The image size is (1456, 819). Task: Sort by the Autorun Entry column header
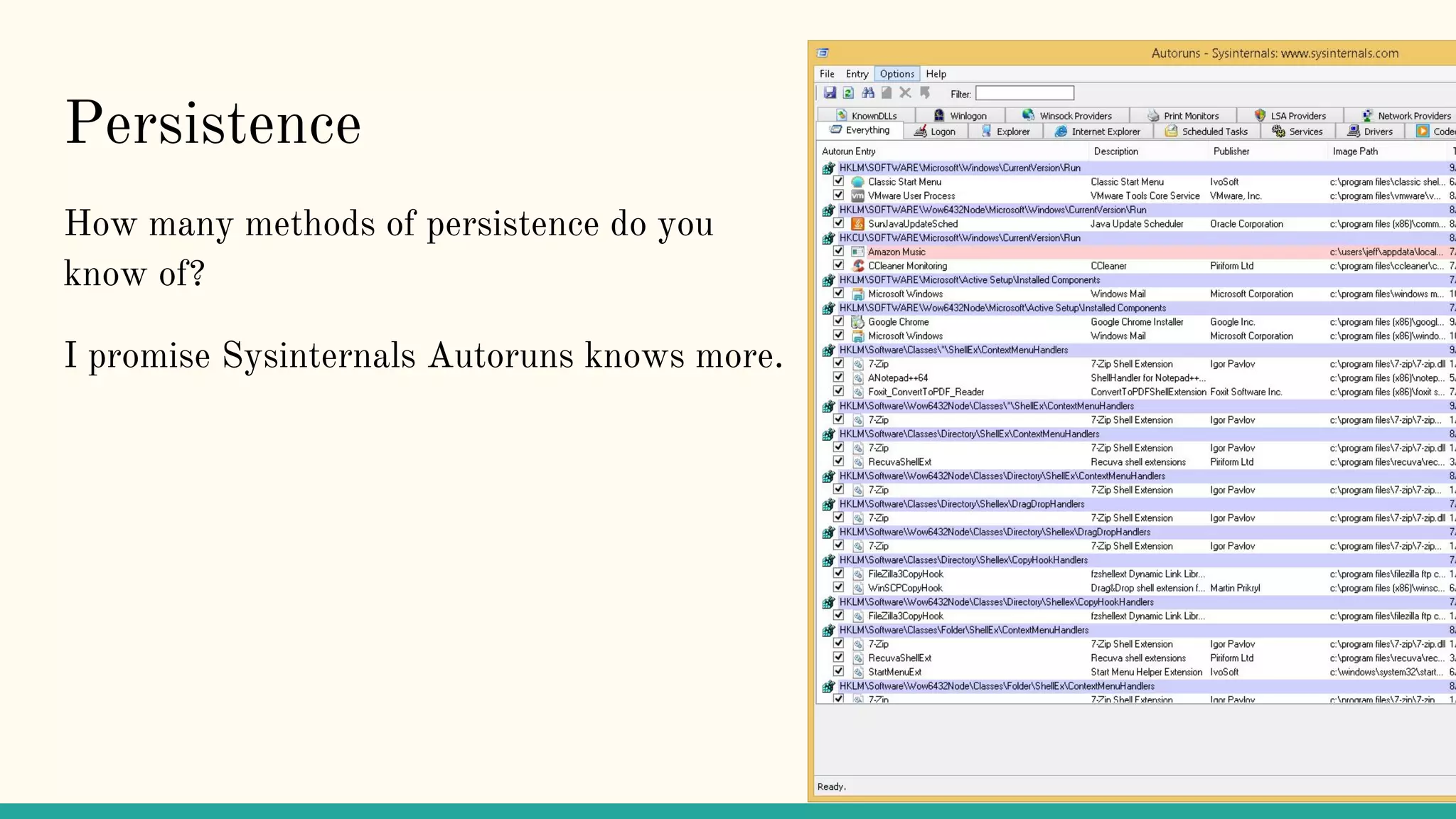click(953, 151)
